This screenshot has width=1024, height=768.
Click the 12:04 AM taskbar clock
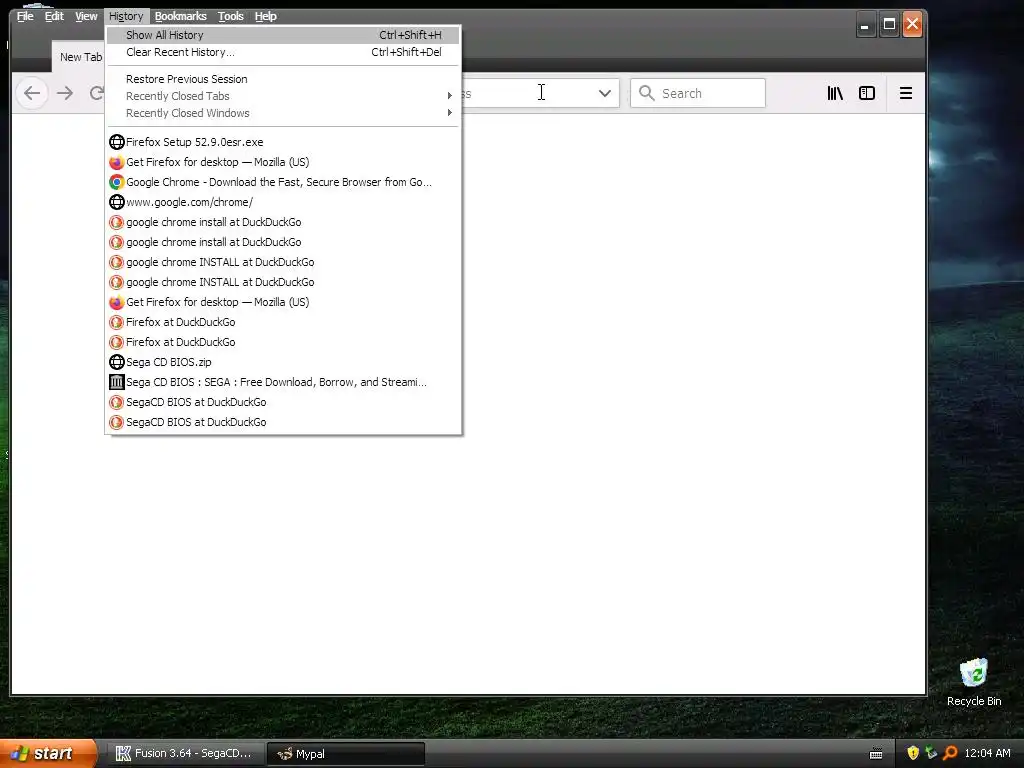tap(987, 753)
